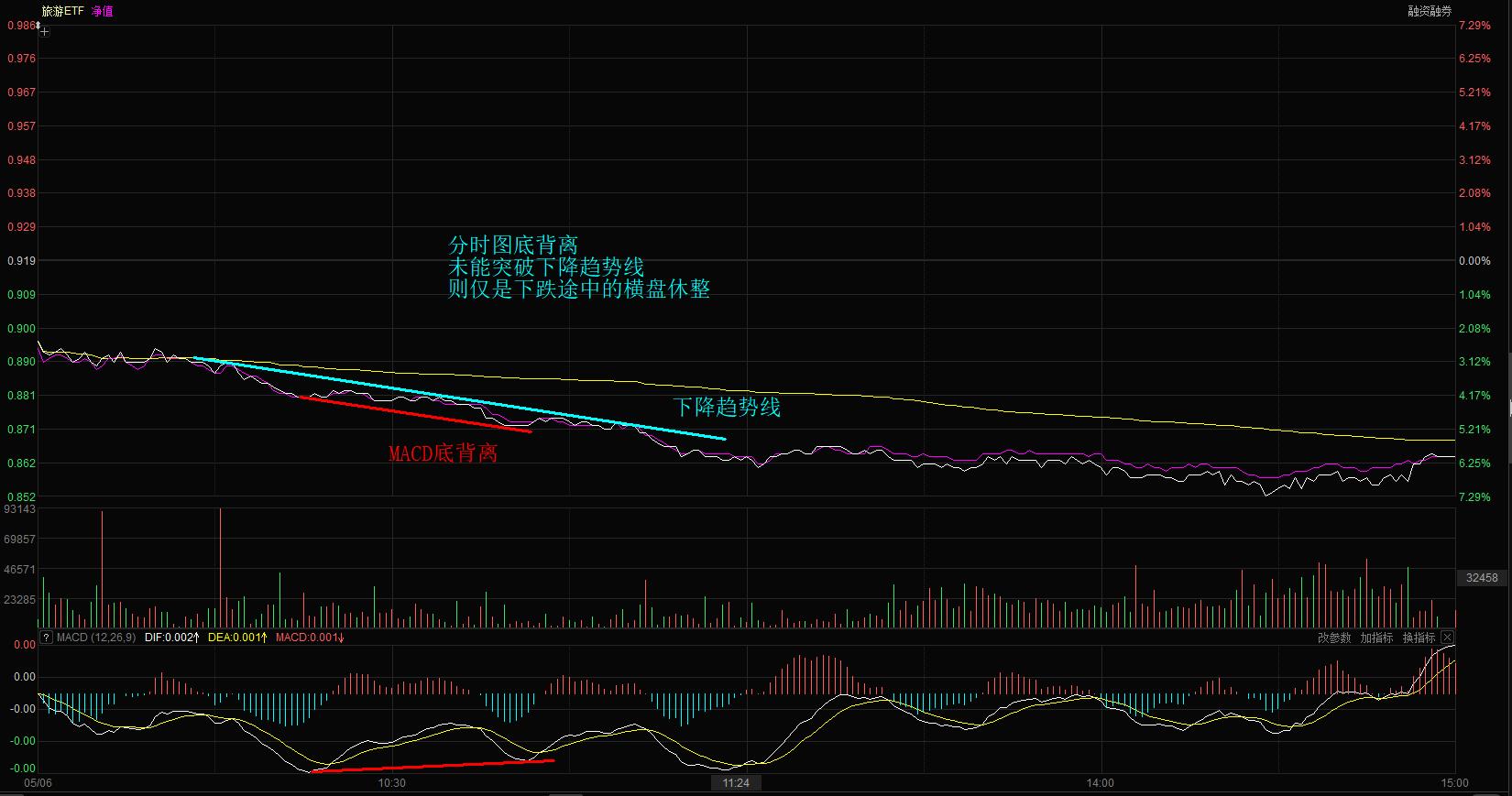Click the magenta 净值 legend label
The width and height of the screenshot is (1512, 796).
tap(103, 11)
